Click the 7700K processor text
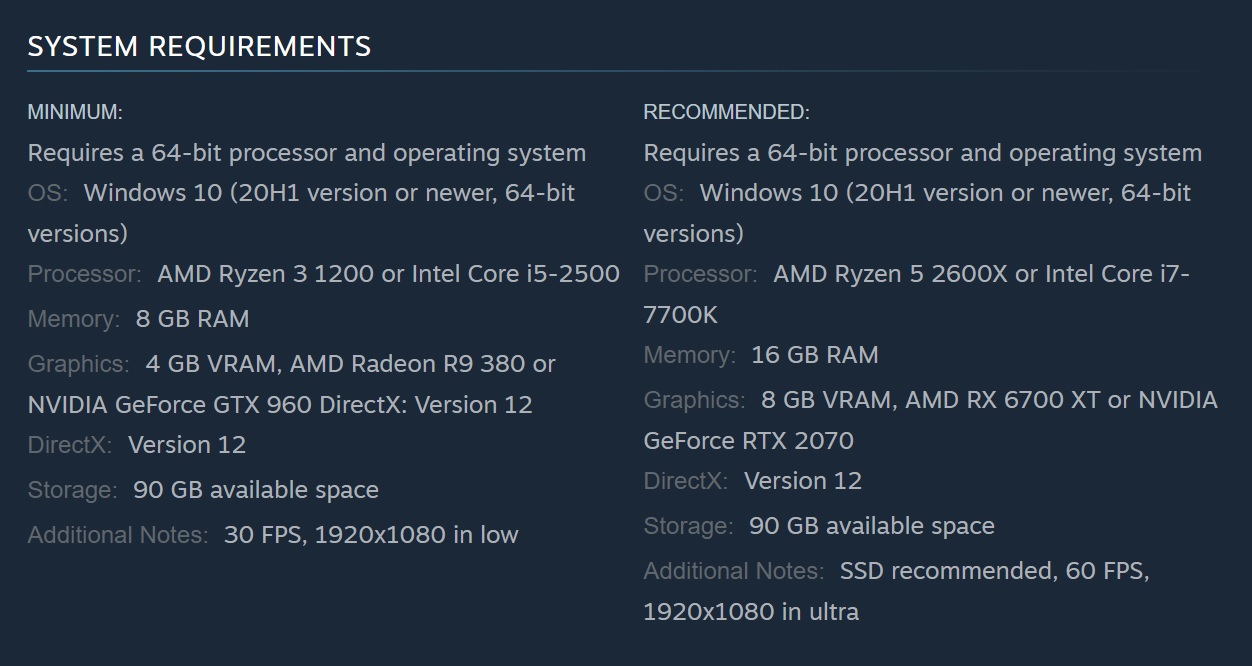Image resolution: width=1252 pixels, height=666 pixels. point(680,315)
